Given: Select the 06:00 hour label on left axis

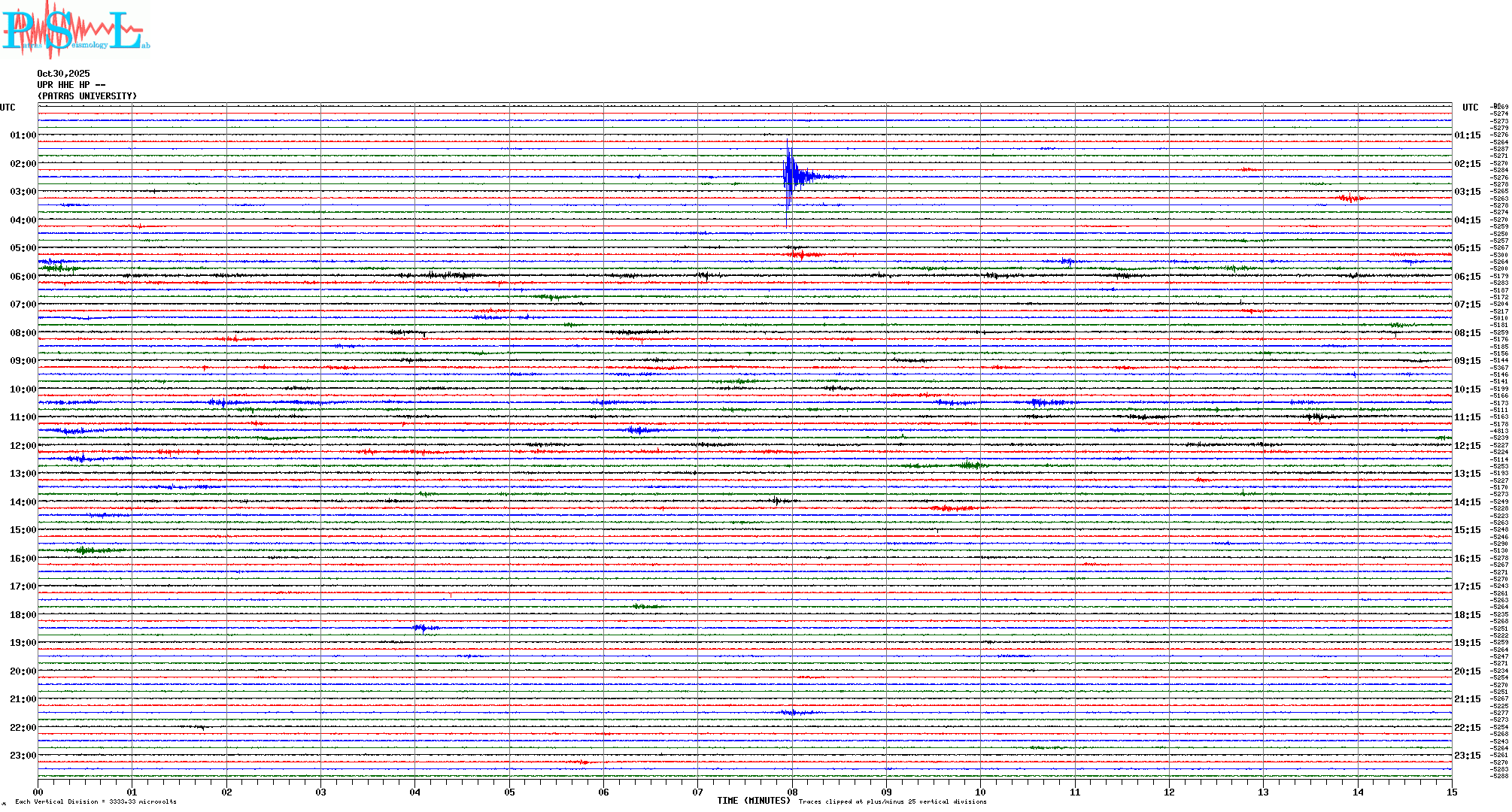Looking at the screenshot, I should click(x=23, y=277).
